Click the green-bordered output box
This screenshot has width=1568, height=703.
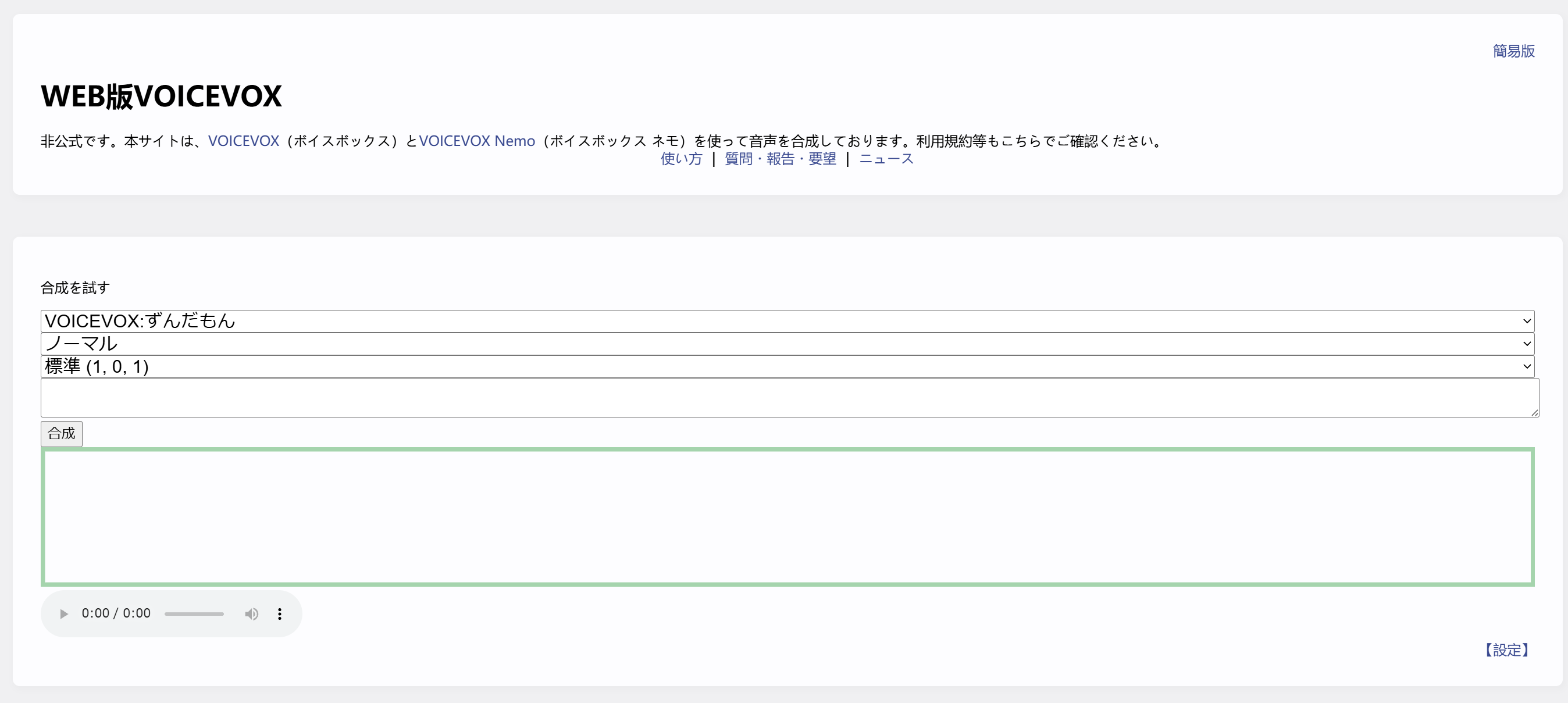787,518
